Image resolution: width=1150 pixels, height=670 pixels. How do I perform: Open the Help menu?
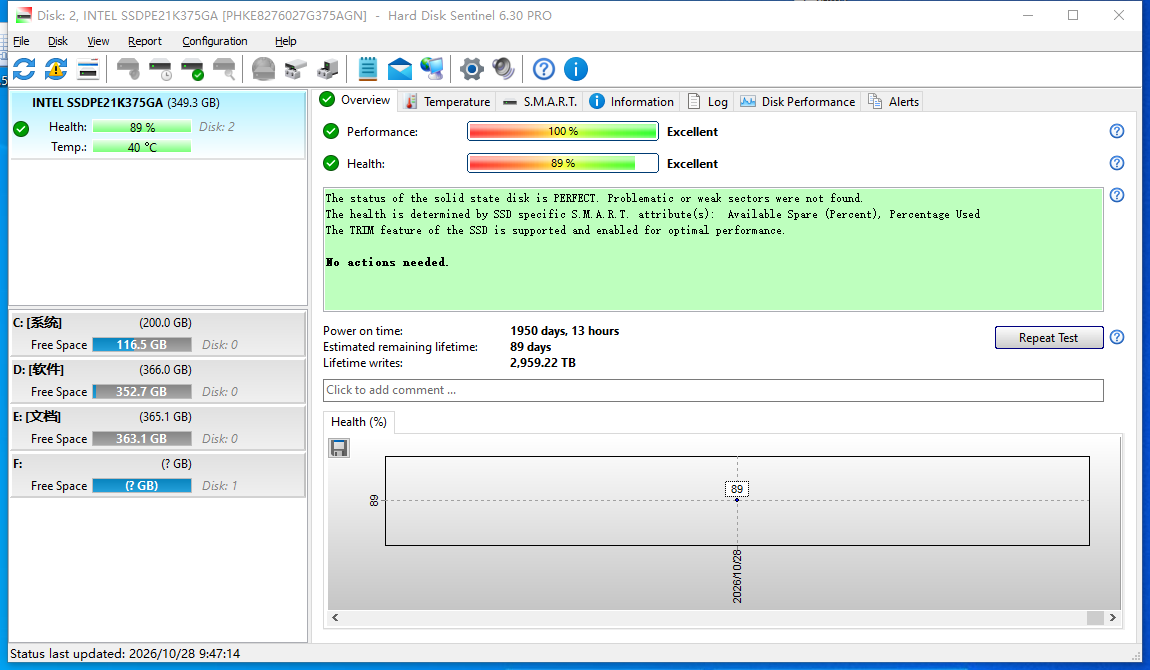click(285, 41)
